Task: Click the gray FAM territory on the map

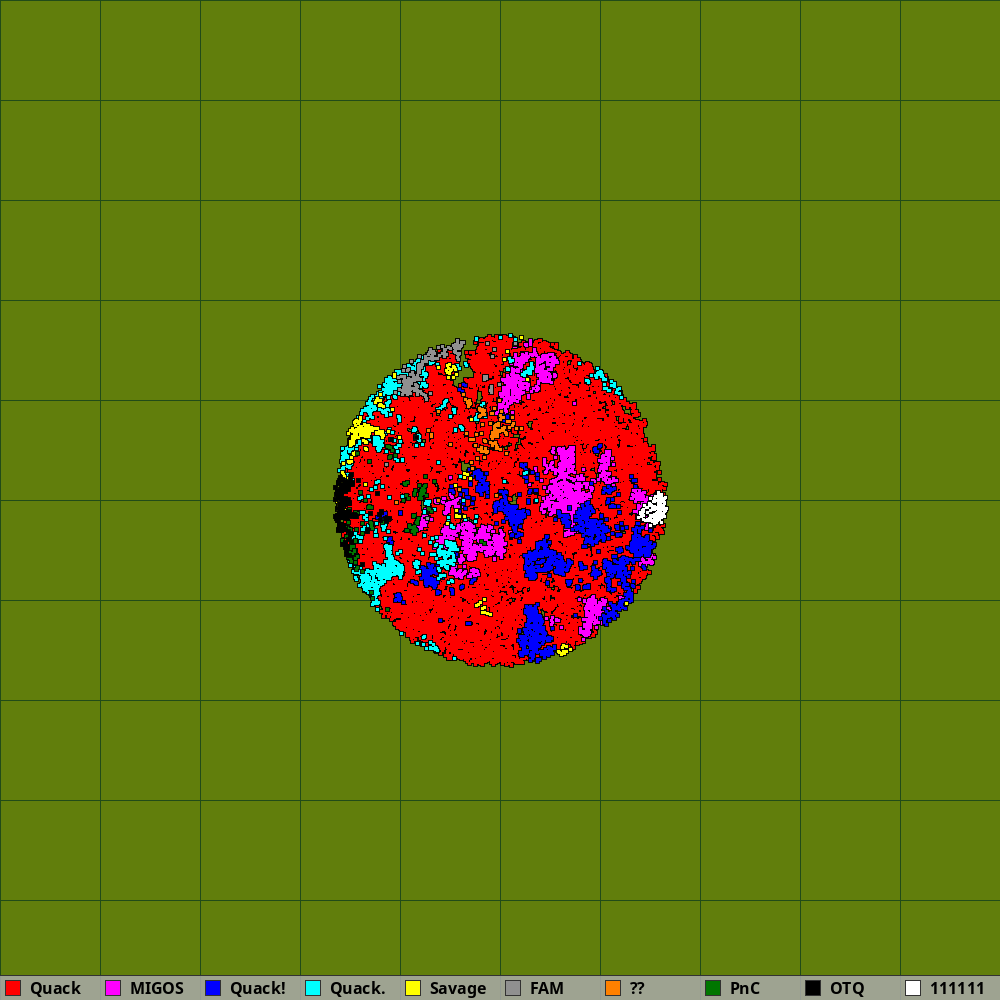Action: pos(413,382)
